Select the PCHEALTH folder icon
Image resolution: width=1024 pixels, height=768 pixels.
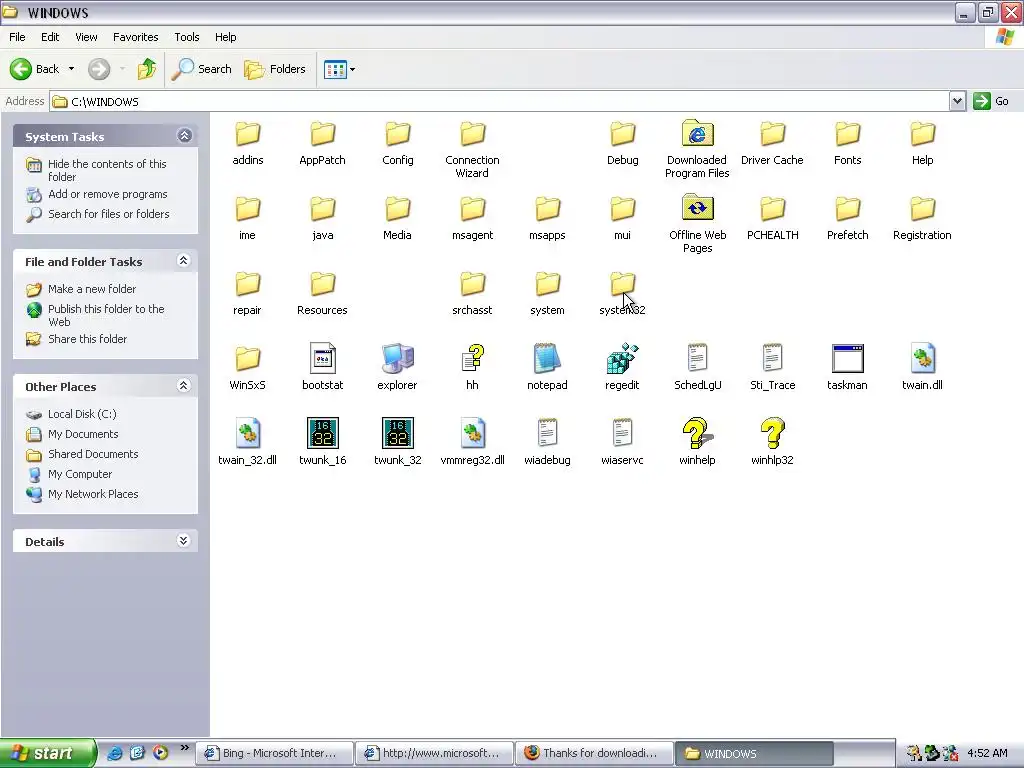[x=773, y=209]
